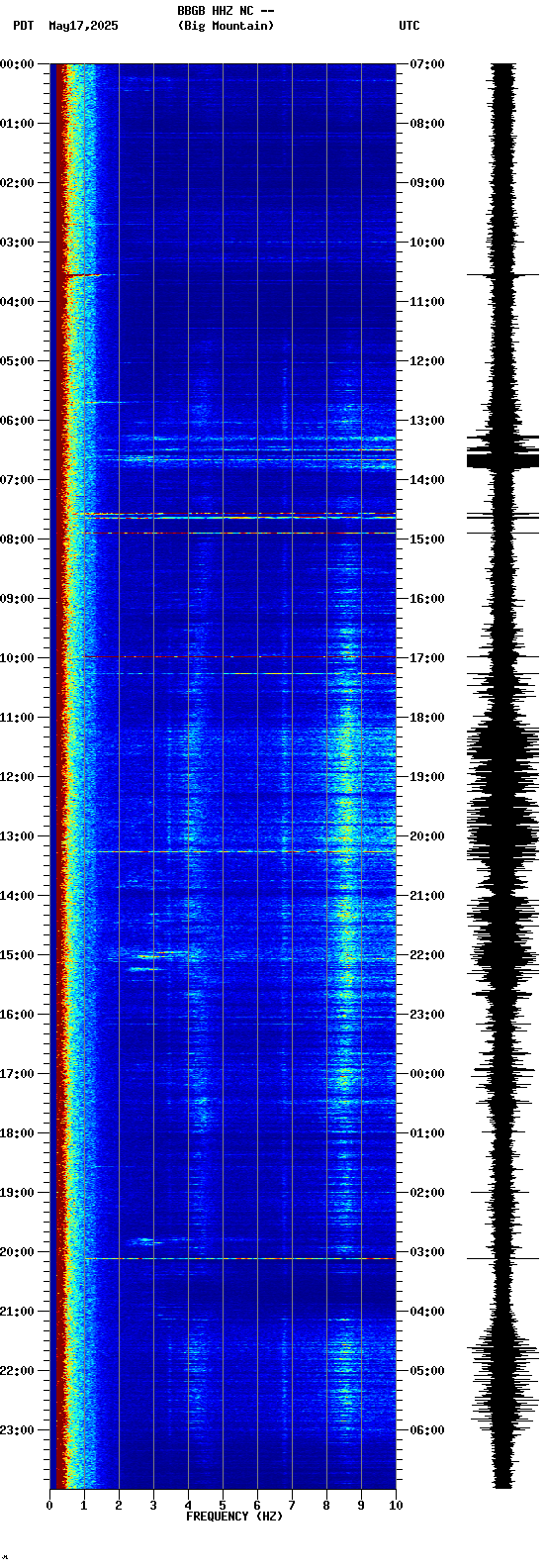This screenshot has width=546, height=1568.
Task: Click the UTC time label '14:00'
Action: click(427, 480)
